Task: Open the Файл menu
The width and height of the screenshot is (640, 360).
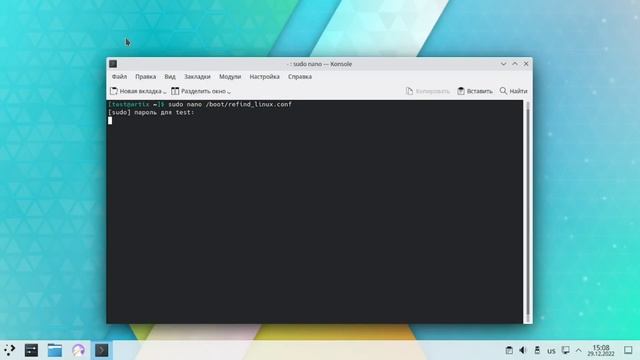Action: pos(119,77)
